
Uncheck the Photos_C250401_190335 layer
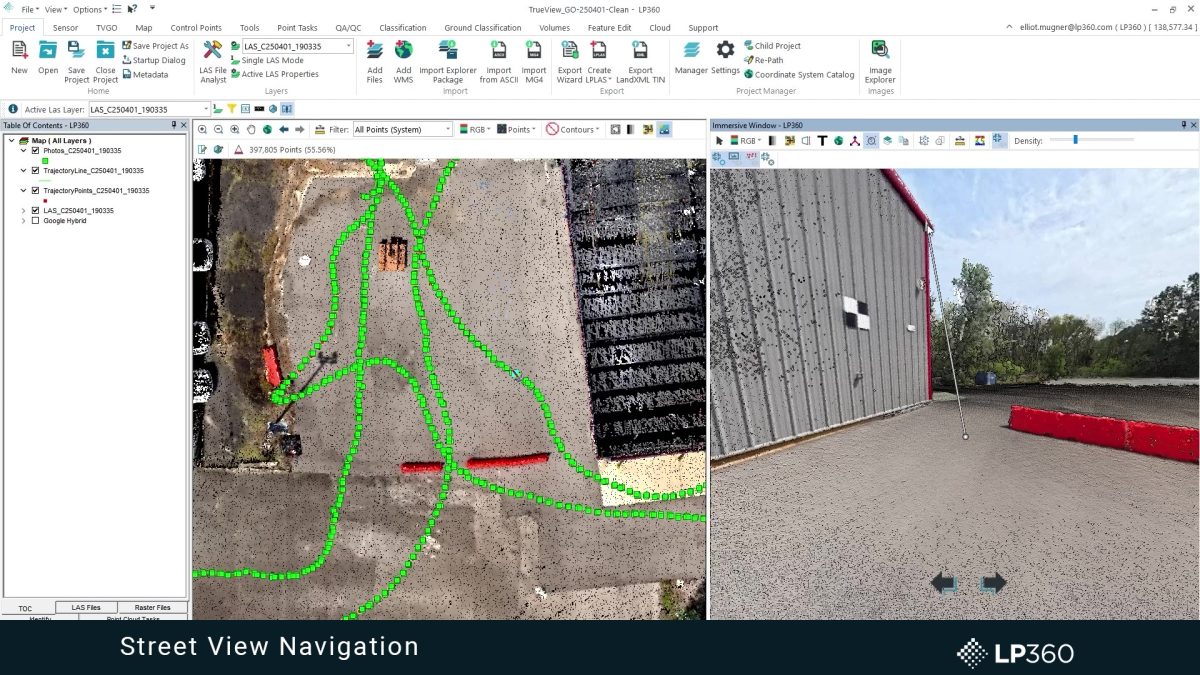[36, 151]
